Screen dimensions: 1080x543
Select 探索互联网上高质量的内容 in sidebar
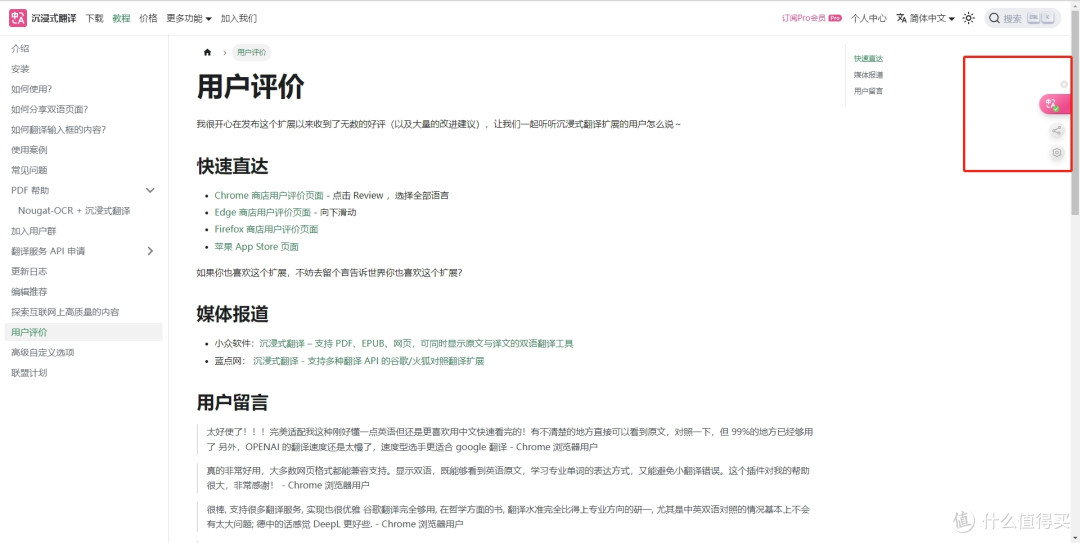coord(65,312)
